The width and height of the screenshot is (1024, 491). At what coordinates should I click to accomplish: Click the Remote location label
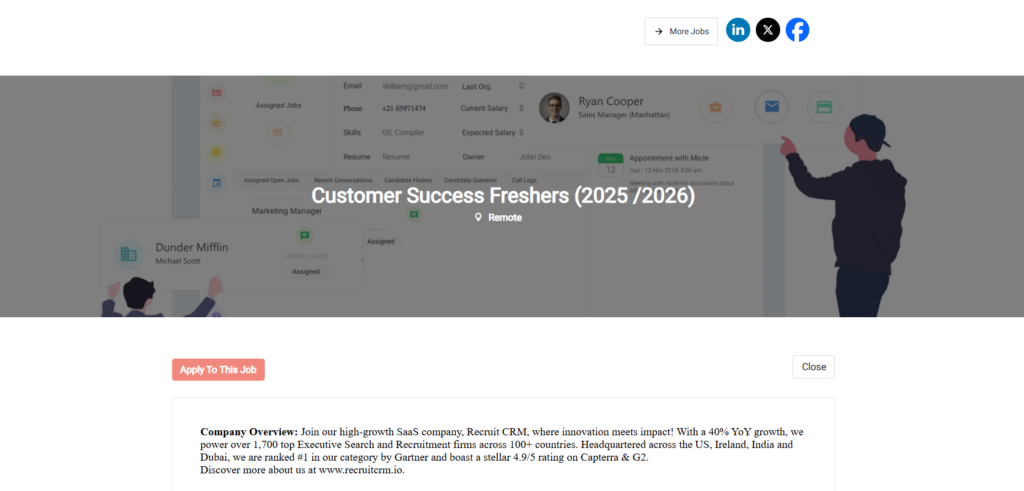[x=505, y=217]
